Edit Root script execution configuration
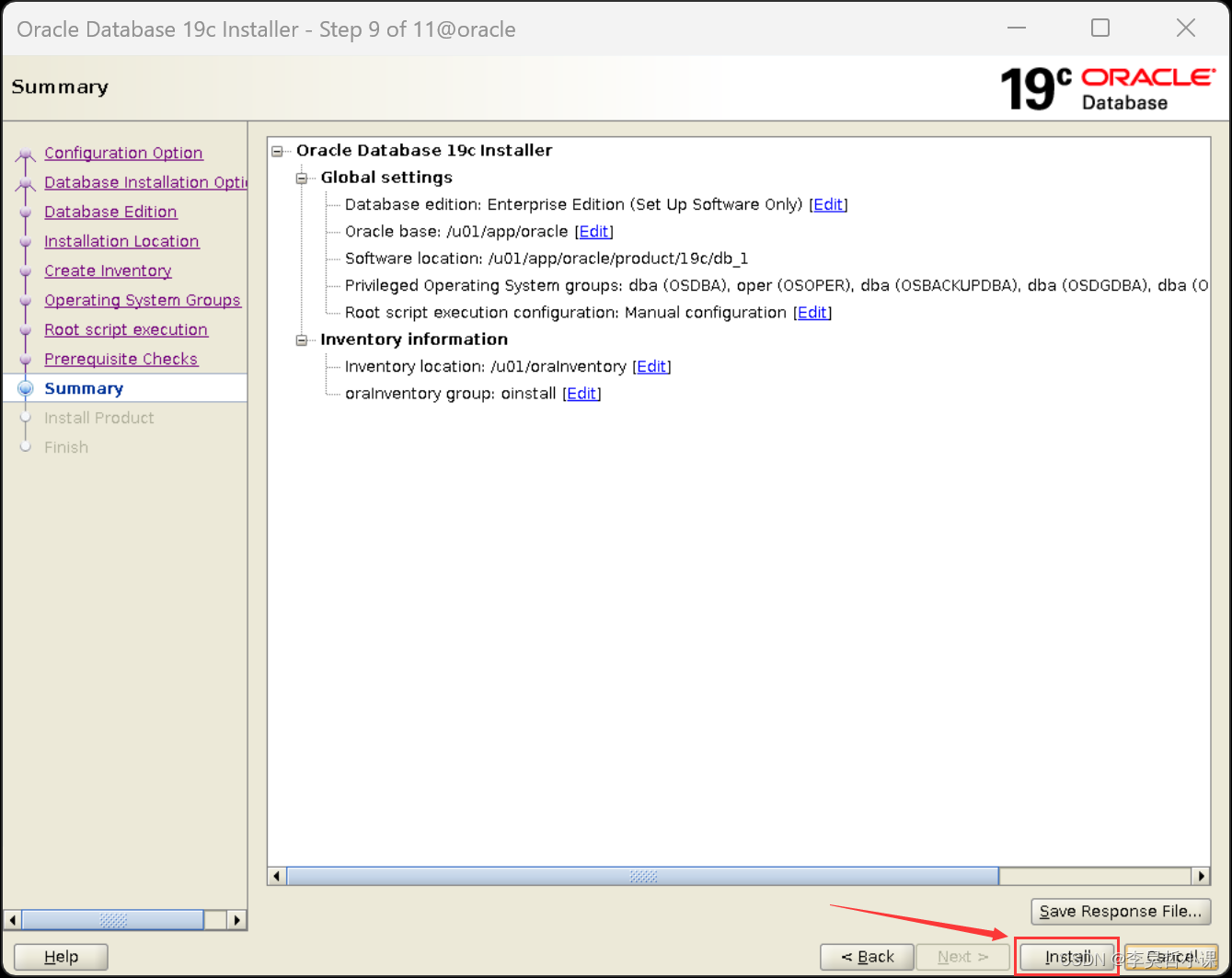 pyautogui.click(x=812, y=313)
